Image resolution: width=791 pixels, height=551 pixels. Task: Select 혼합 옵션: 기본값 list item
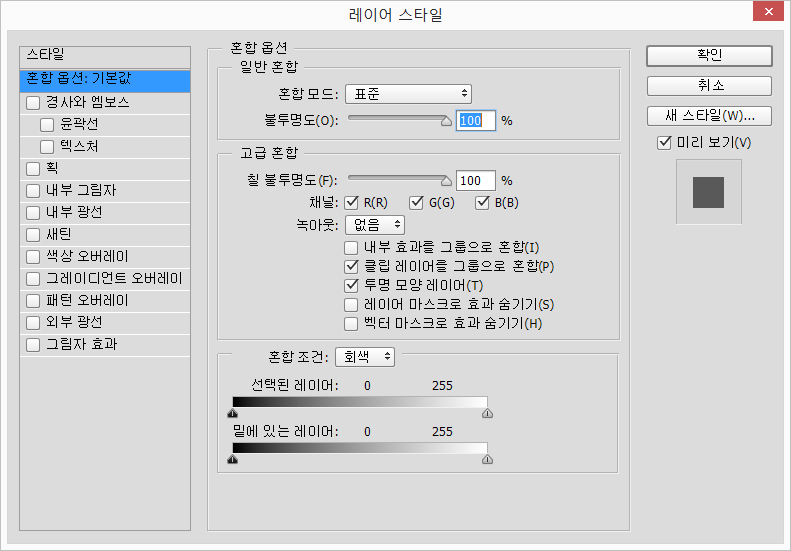[x=104, y=79]
